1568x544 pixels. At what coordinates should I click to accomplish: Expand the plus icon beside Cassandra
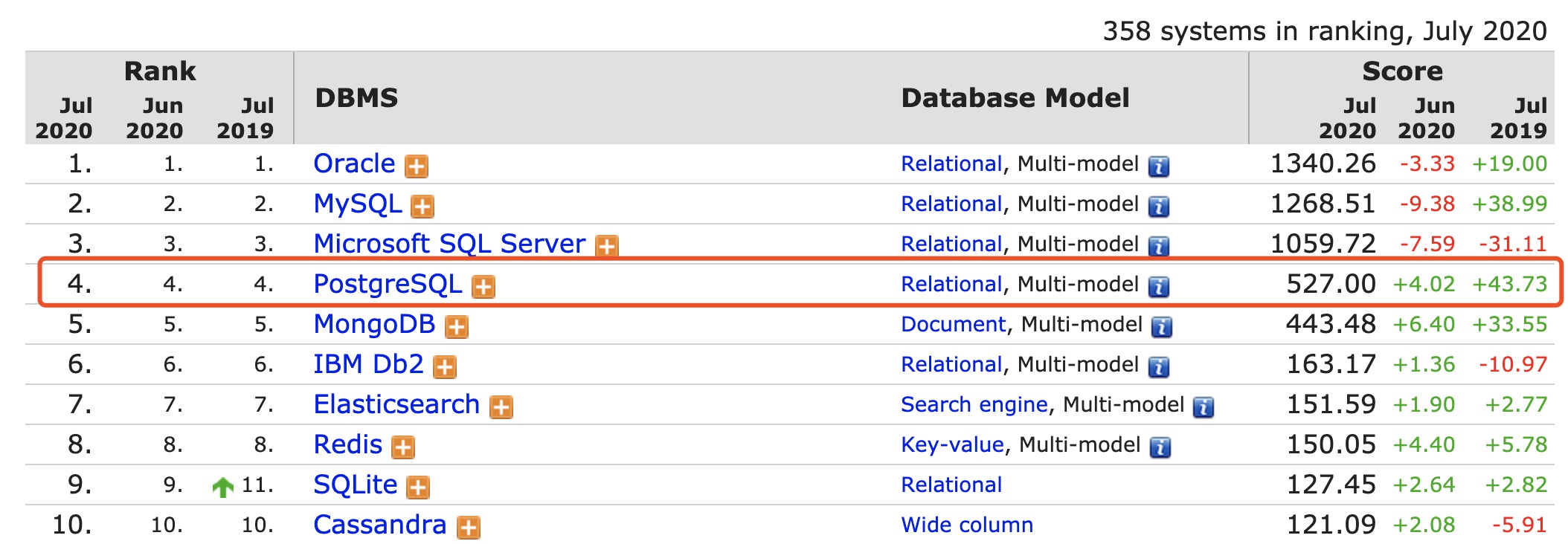(468, 528)
